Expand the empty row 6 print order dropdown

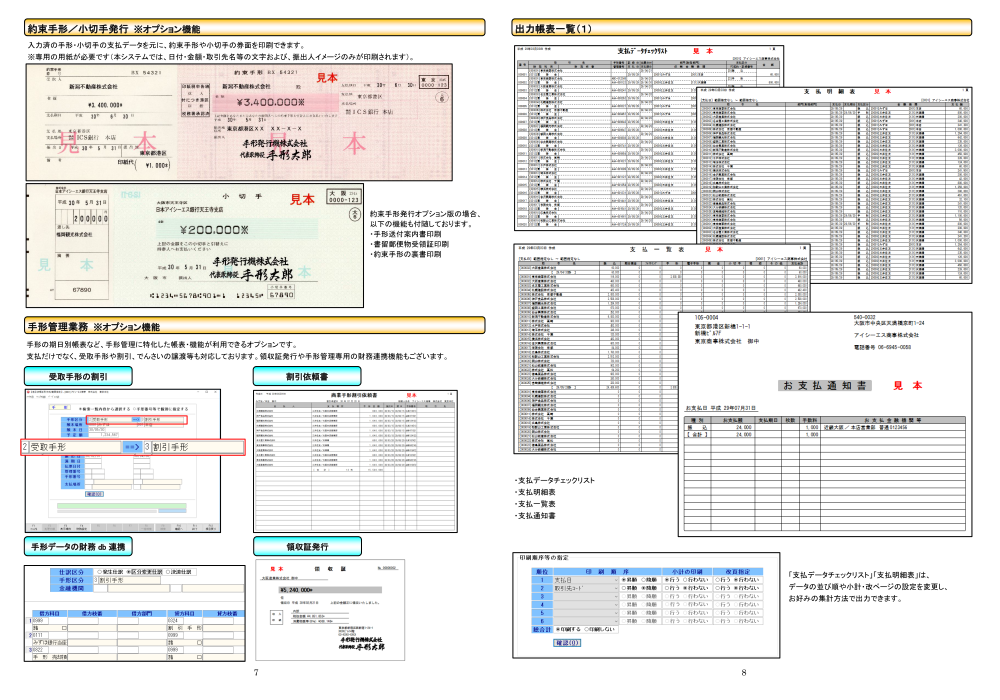click(x=586, y=621)
